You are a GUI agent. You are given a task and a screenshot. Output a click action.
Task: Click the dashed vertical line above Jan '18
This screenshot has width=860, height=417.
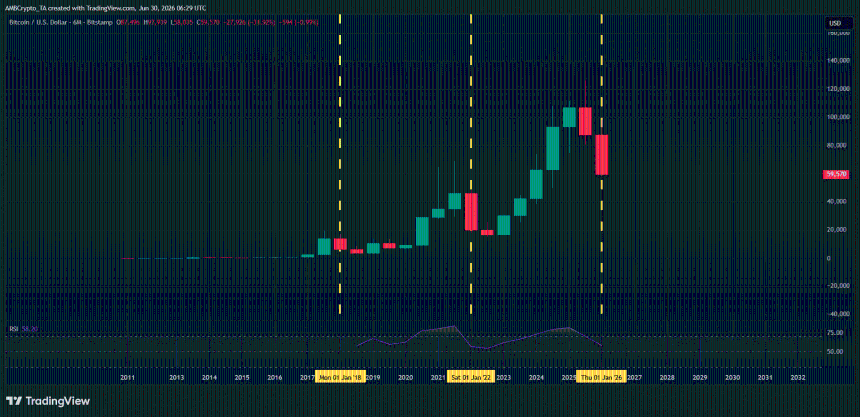tap(340, 165)
